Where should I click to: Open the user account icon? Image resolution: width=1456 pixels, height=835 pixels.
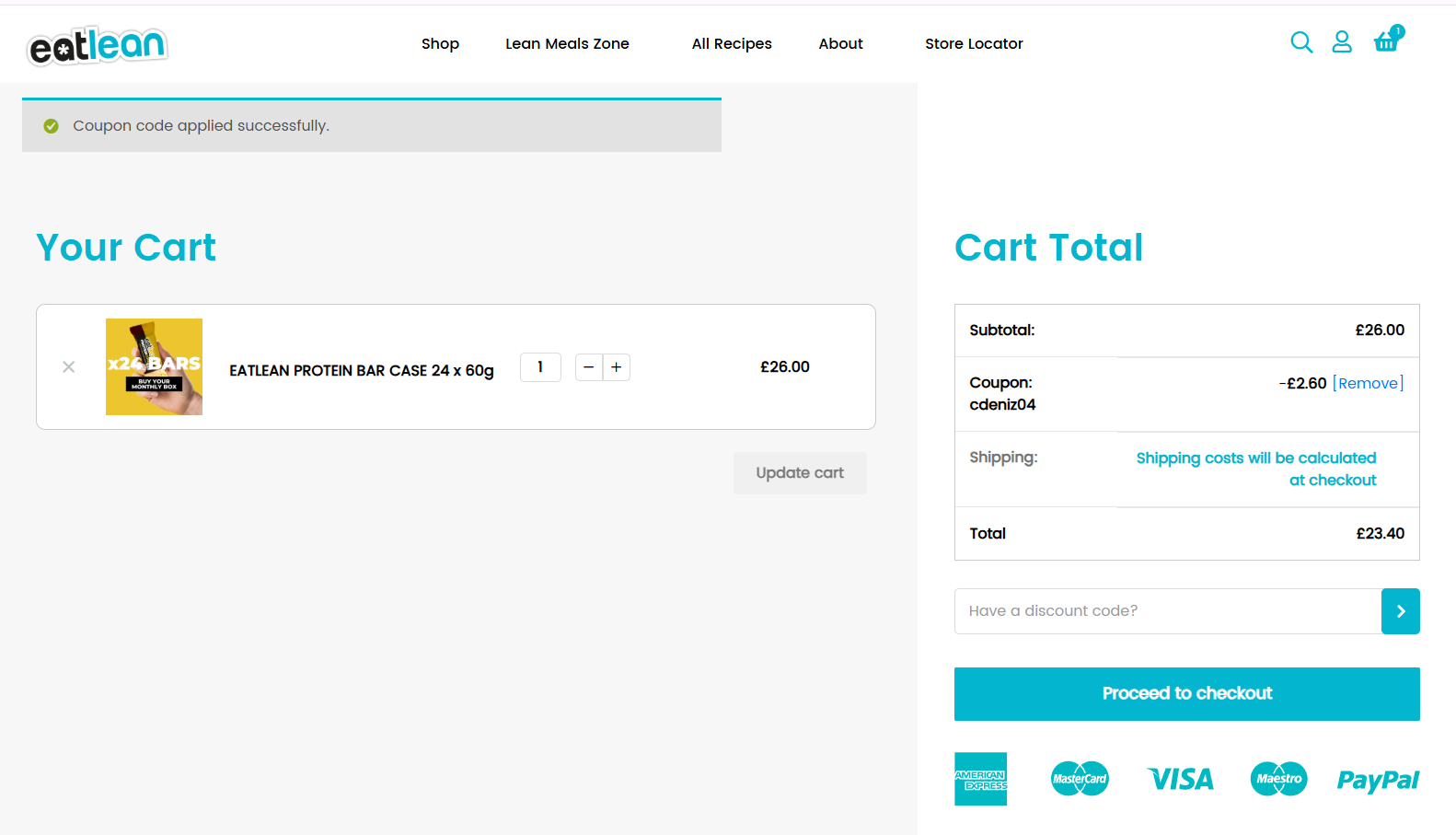pyautogui.click(x=1342, y=42)
